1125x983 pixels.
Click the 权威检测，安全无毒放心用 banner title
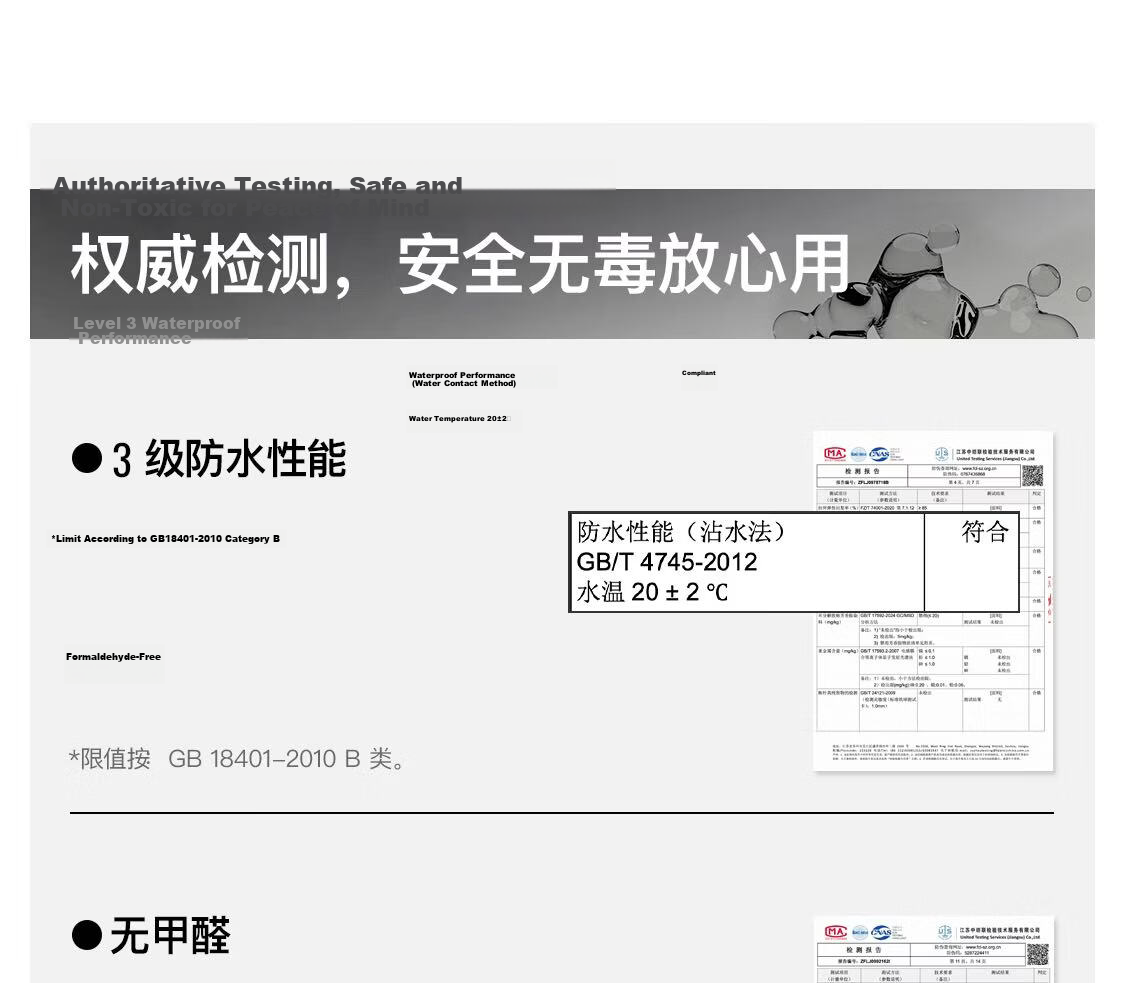pyautogui.click(x=460, y=264)
